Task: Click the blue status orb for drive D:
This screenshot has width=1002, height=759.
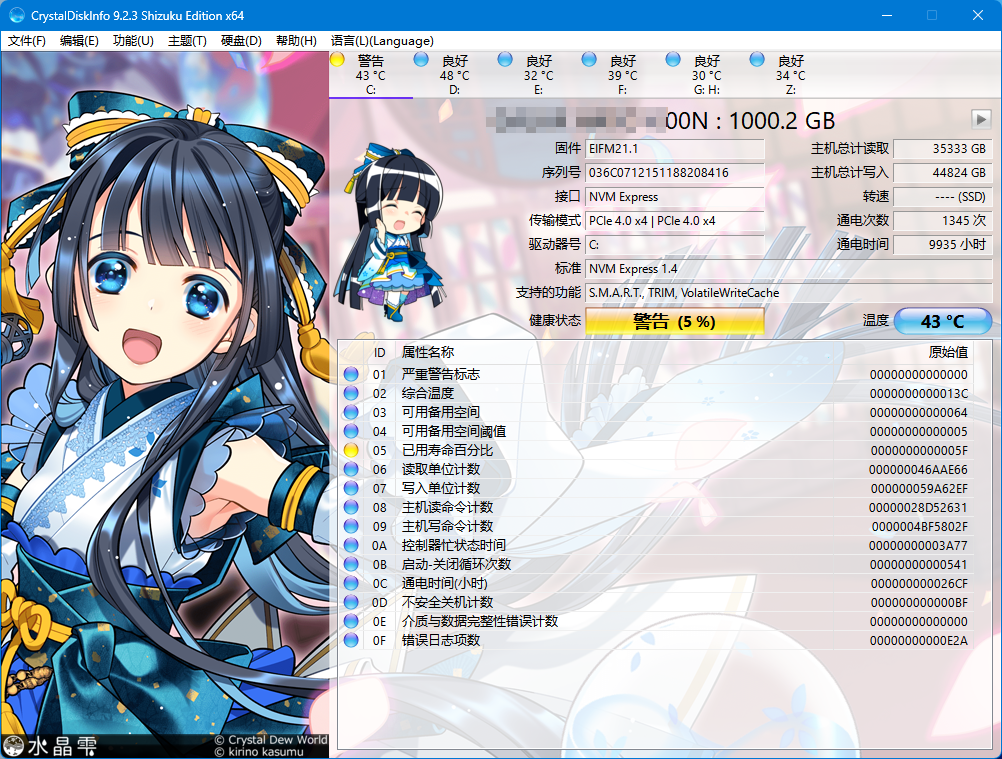Action: click(x=421, y=60)
